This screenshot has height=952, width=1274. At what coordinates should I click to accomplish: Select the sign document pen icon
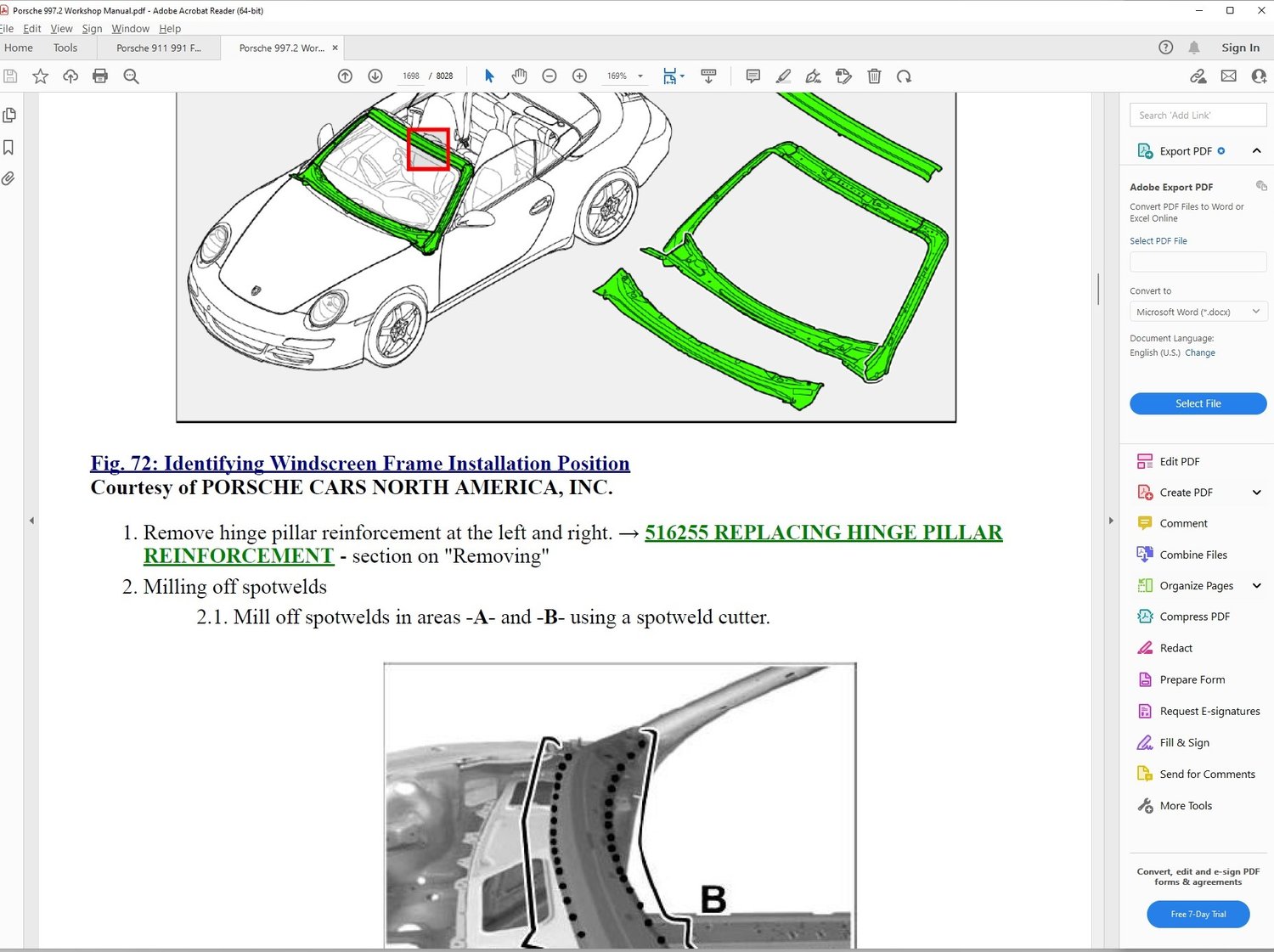tap(813, 76)
